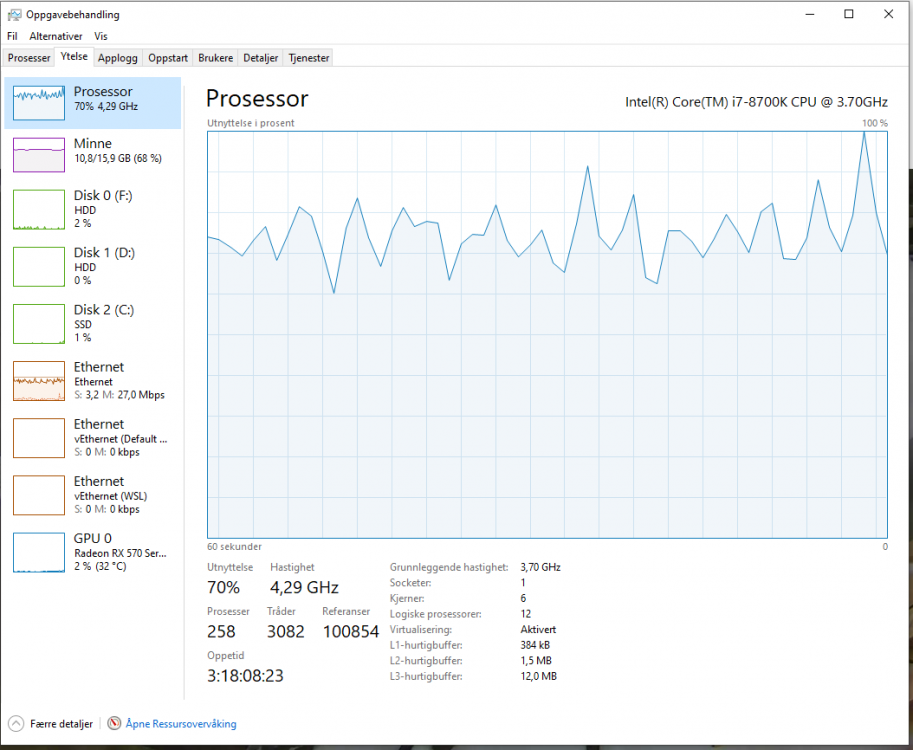Open the Fil menu

pyautogui.click(x=12, y=36)
